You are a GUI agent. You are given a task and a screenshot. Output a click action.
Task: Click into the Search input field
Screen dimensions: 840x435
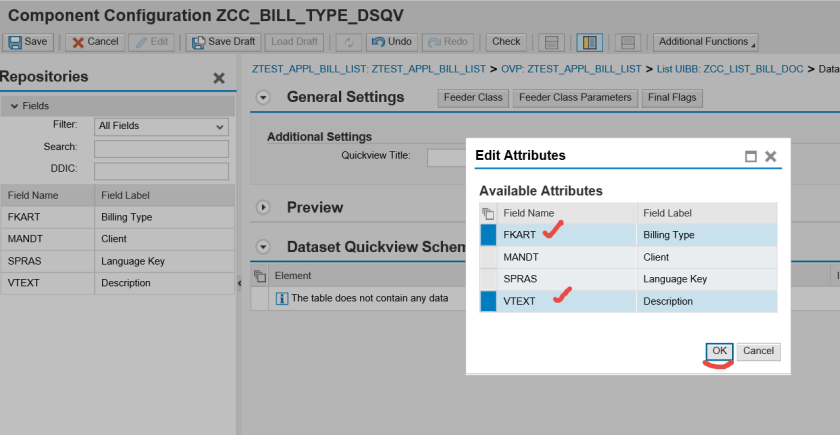pos(161,148)
